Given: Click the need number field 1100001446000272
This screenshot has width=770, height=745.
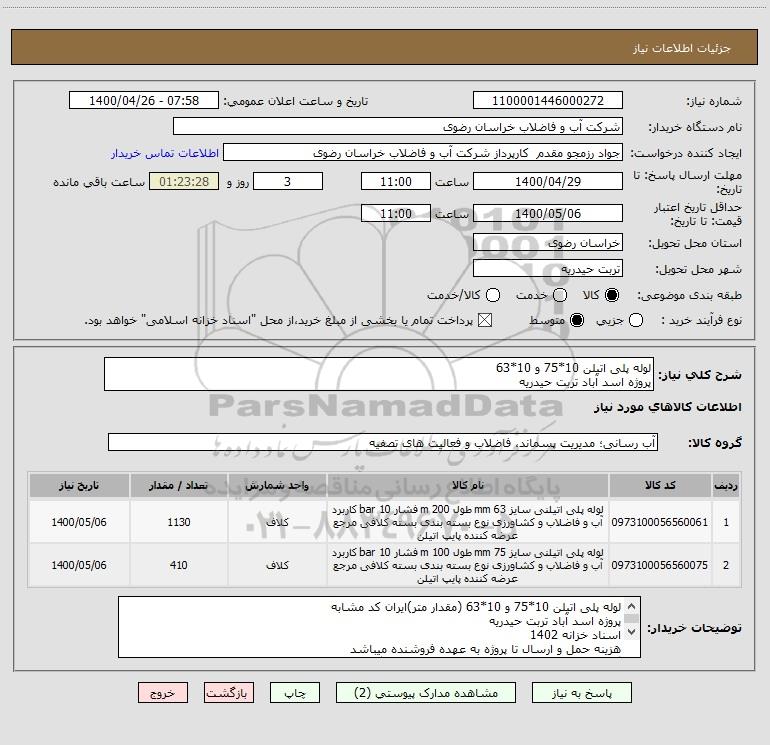Looking at the screenshot, I should point(548,101).
